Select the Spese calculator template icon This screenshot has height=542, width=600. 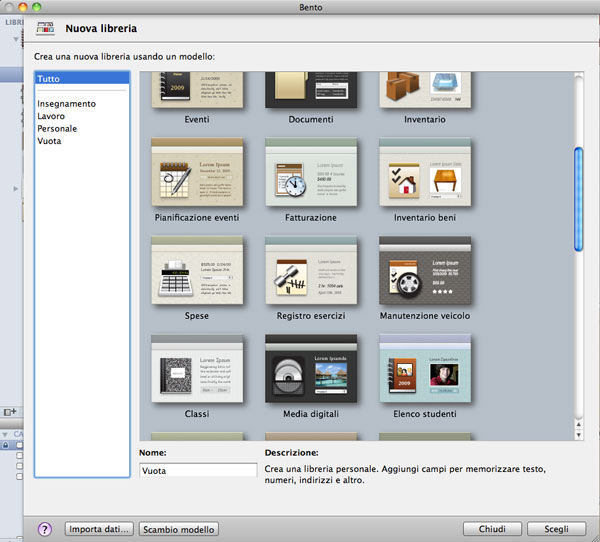pyautogui.click(x=198, y=271)
